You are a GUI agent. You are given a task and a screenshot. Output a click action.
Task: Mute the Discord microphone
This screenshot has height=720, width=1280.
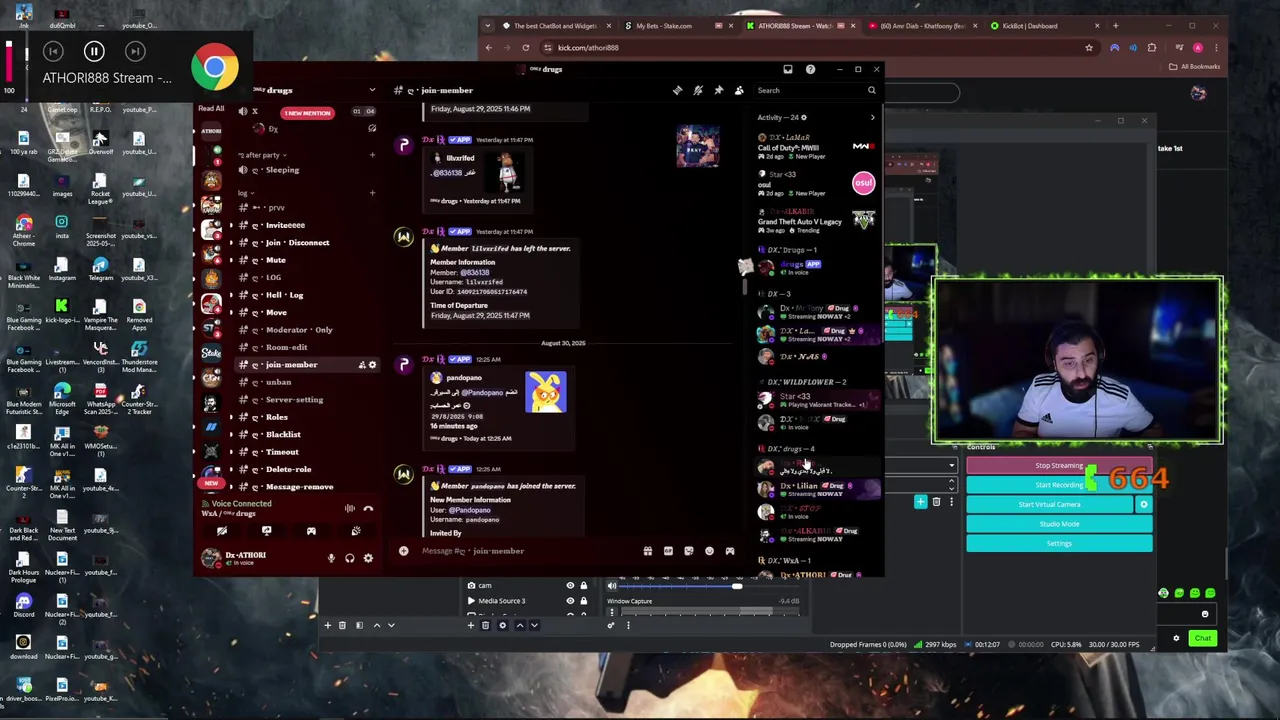pyautogui.click(x=331, y=558)
